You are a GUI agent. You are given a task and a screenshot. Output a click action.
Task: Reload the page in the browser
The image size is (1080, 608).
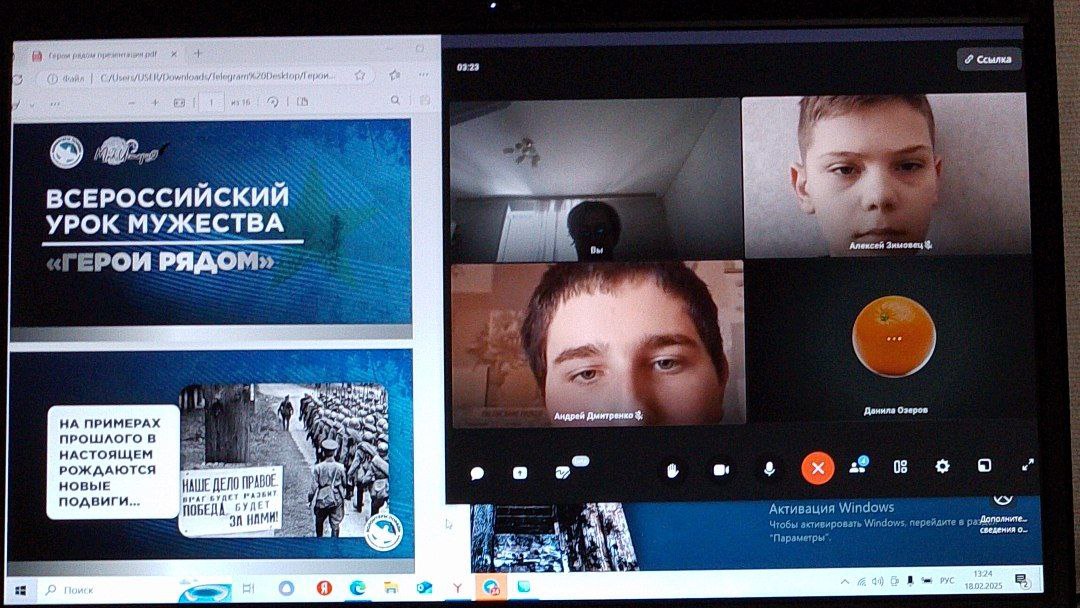(18, 79)
